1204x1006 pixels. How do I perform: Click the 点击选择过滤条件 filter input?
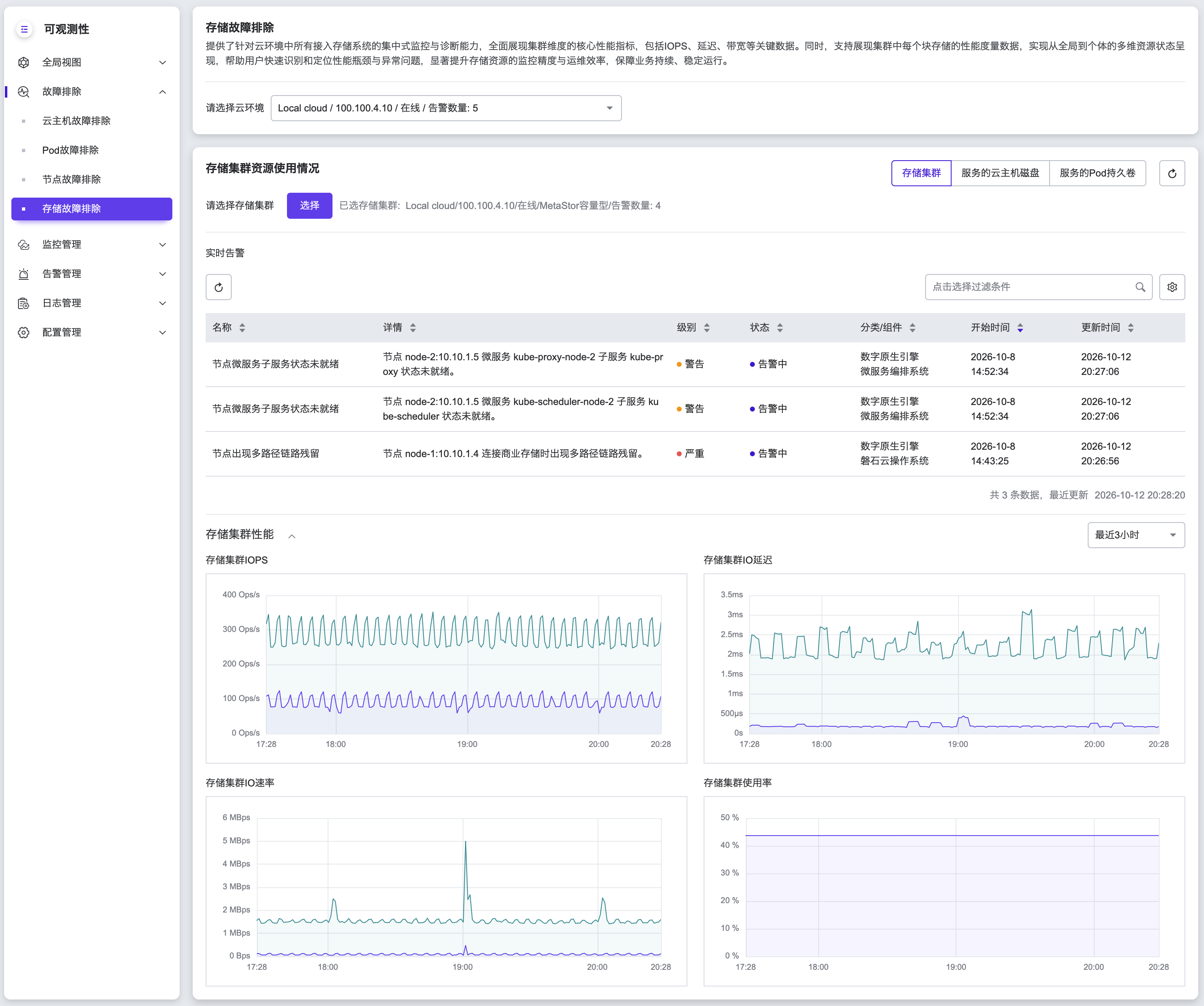click(1038, 287)
